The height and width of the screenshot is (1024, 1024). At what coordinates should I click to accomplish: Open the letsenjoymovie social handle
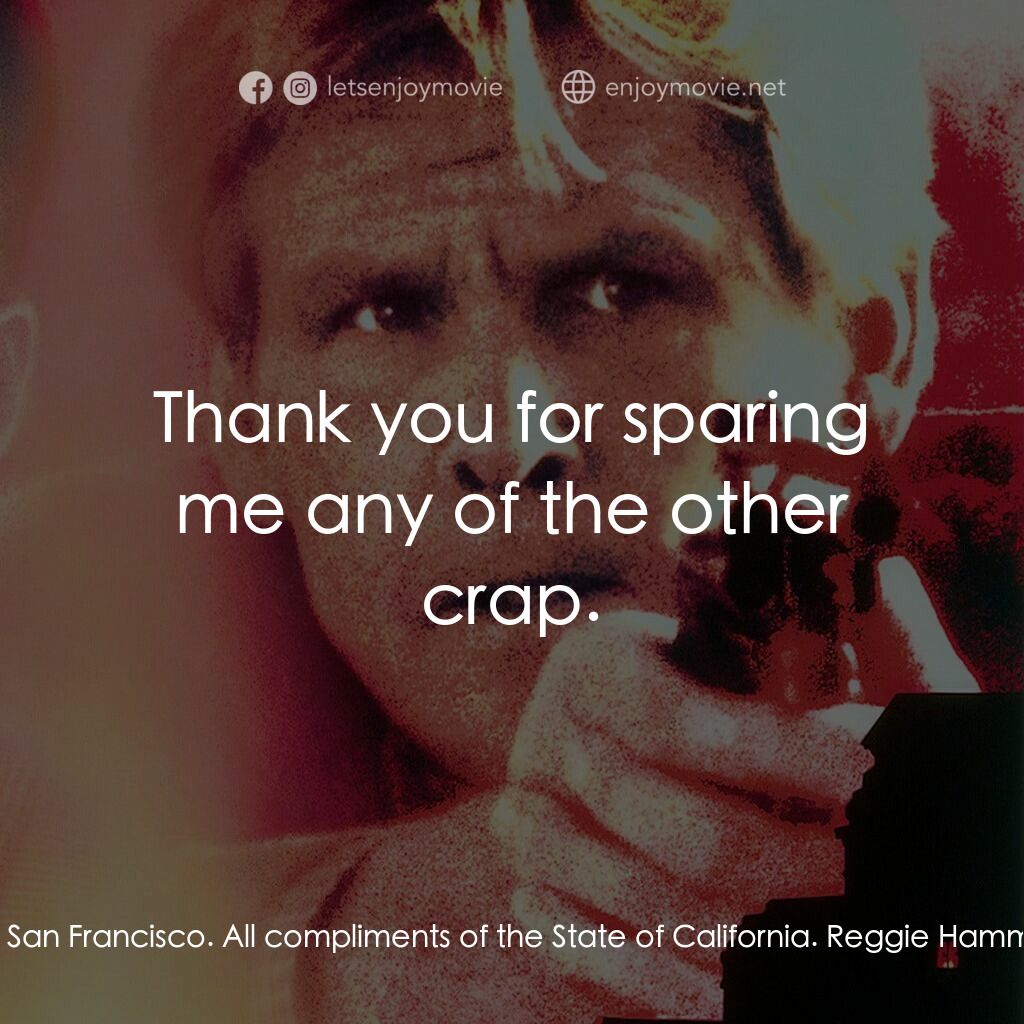(x=414, y=88)
